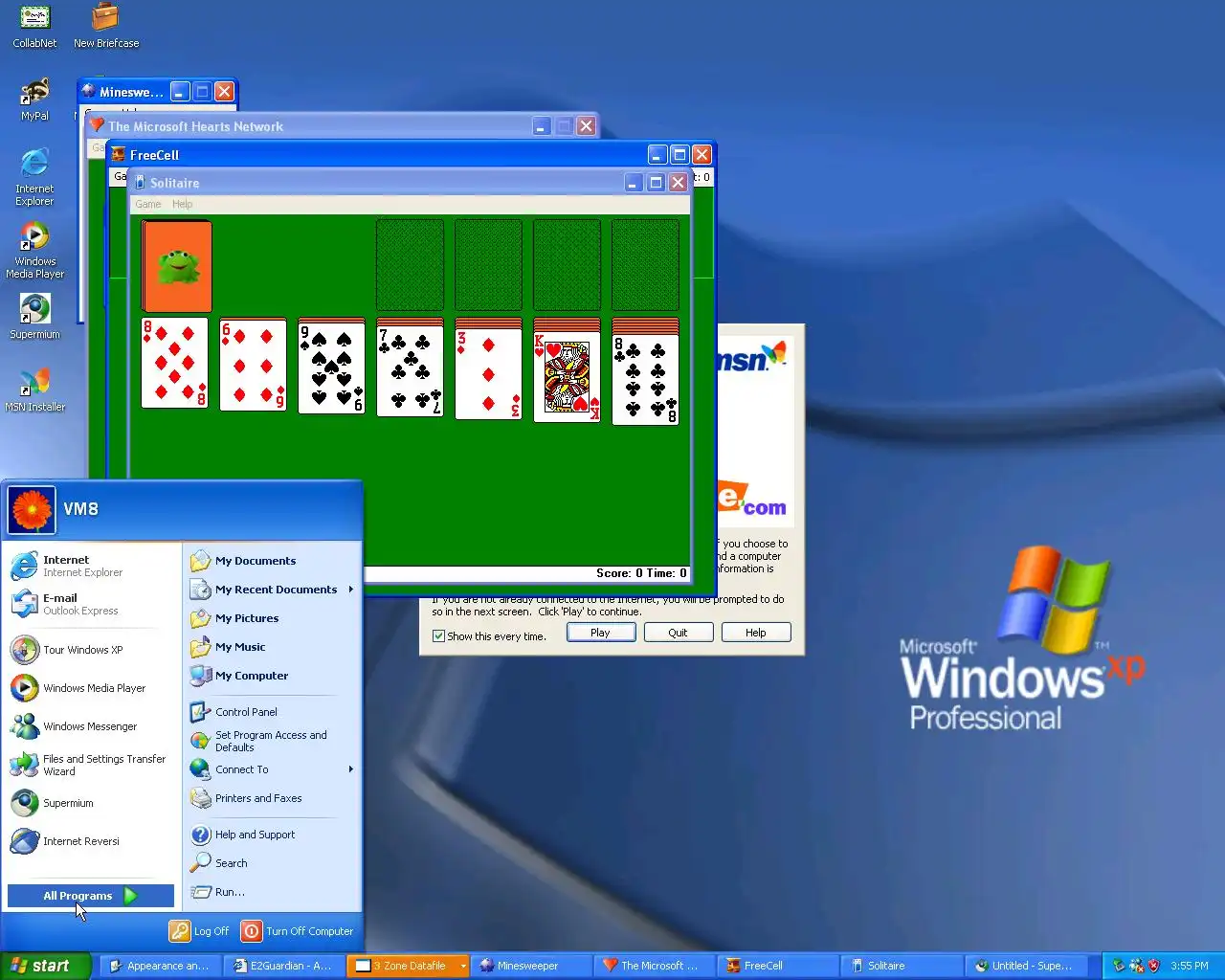Screen dimensions: 1225x980
Task: Switch to FreeCell taskbar button
Action: (778, 966)
